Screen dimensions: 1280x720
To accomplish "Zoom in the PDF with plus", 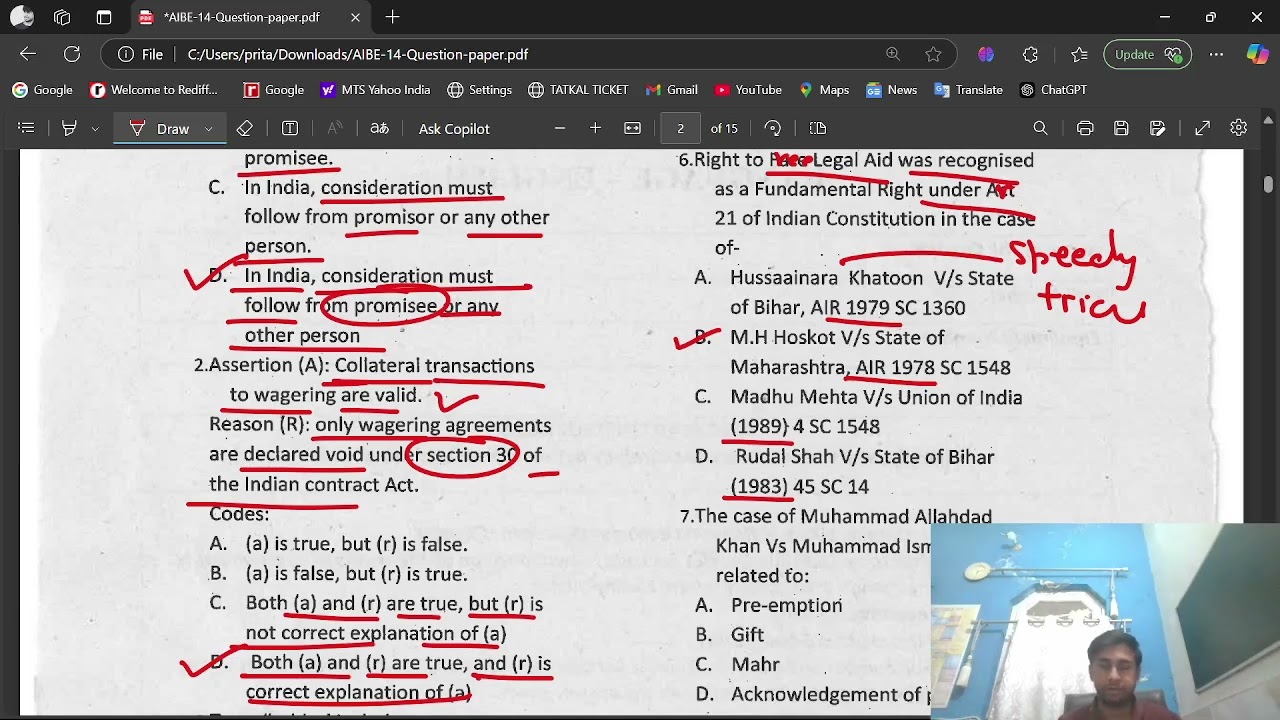I will (x=596, y=128).
